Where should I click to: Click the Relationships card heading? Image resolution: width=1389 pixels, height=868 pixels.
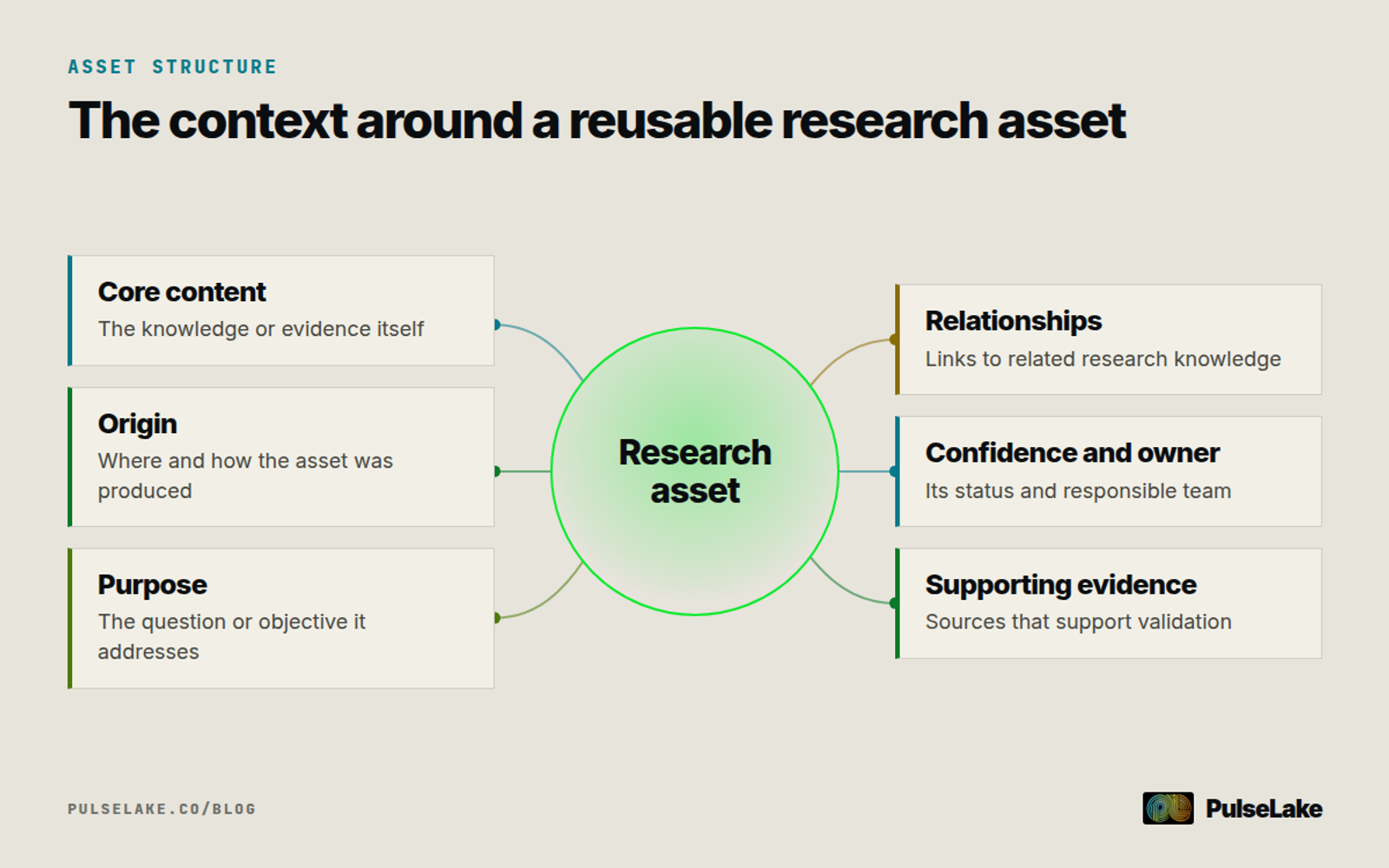click(1013, 321)
